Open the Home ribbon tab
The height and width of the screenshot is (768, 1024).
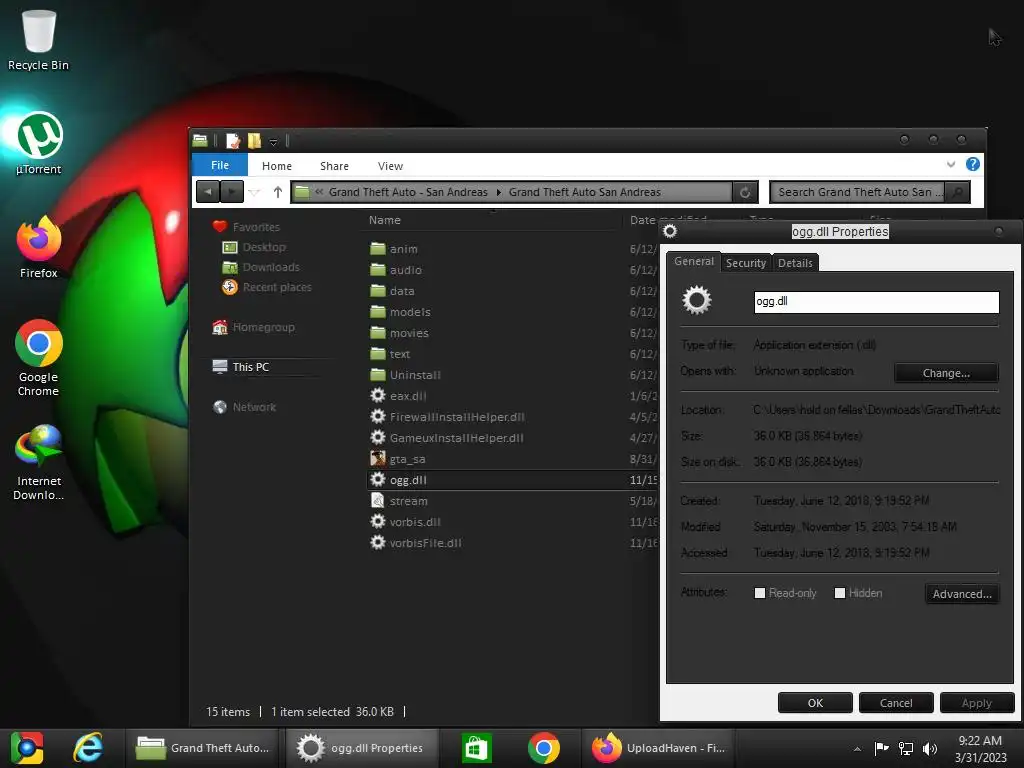(277, 166)
